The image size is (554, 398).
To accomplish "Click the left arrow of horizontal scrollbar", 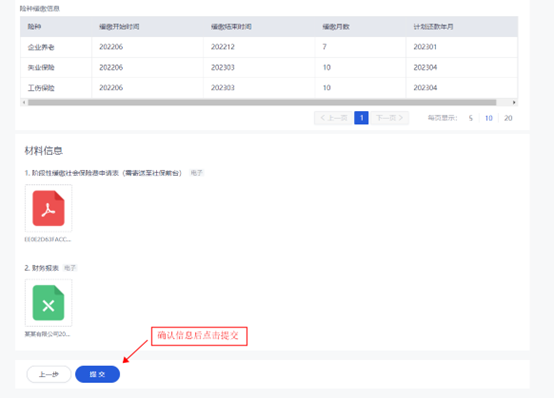I will click(24, 103).
